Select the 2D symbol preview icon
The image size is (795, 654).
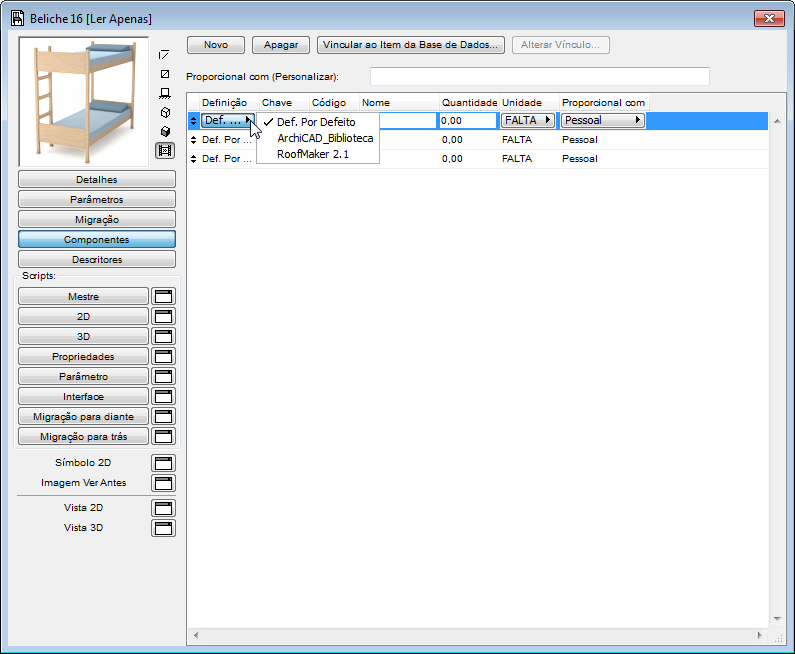pos(164,55)
